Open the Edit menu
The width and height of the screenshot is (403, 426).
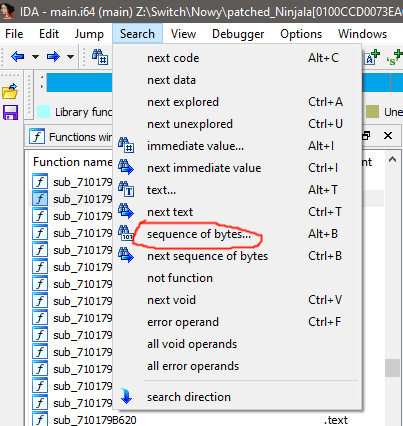click(x=49, y=34)
